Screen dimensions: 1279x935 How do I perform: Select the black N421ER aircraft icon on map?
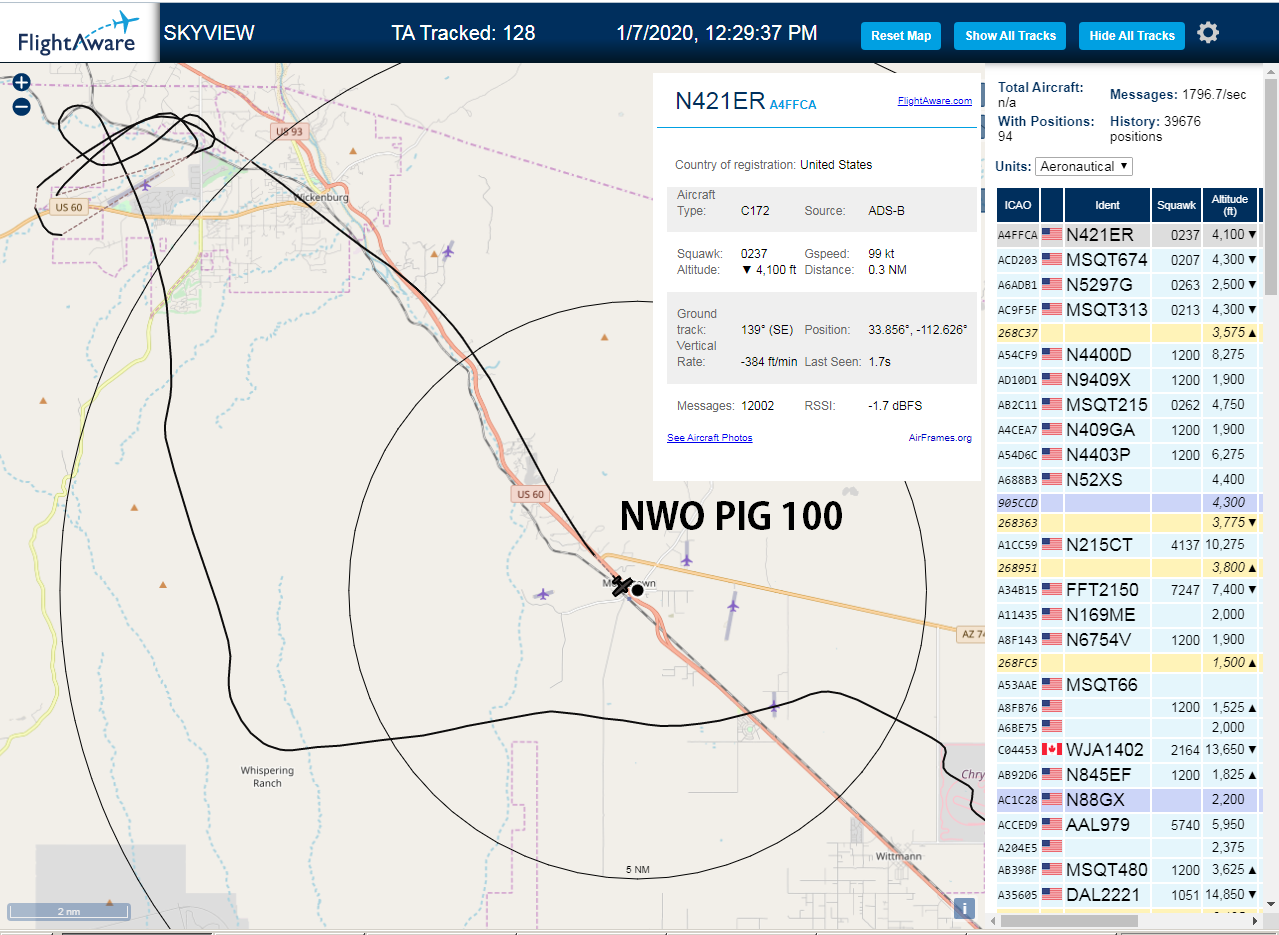[622, 586]
